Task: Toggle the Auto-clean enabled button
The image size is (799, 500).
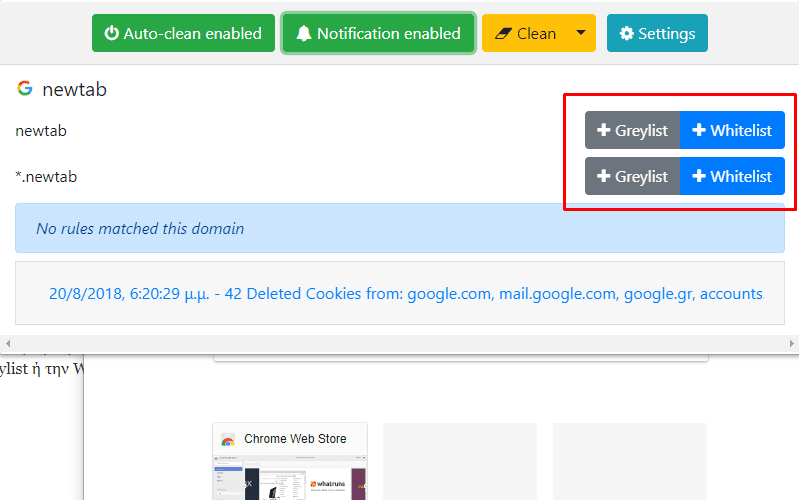Action: pos(183,33)
